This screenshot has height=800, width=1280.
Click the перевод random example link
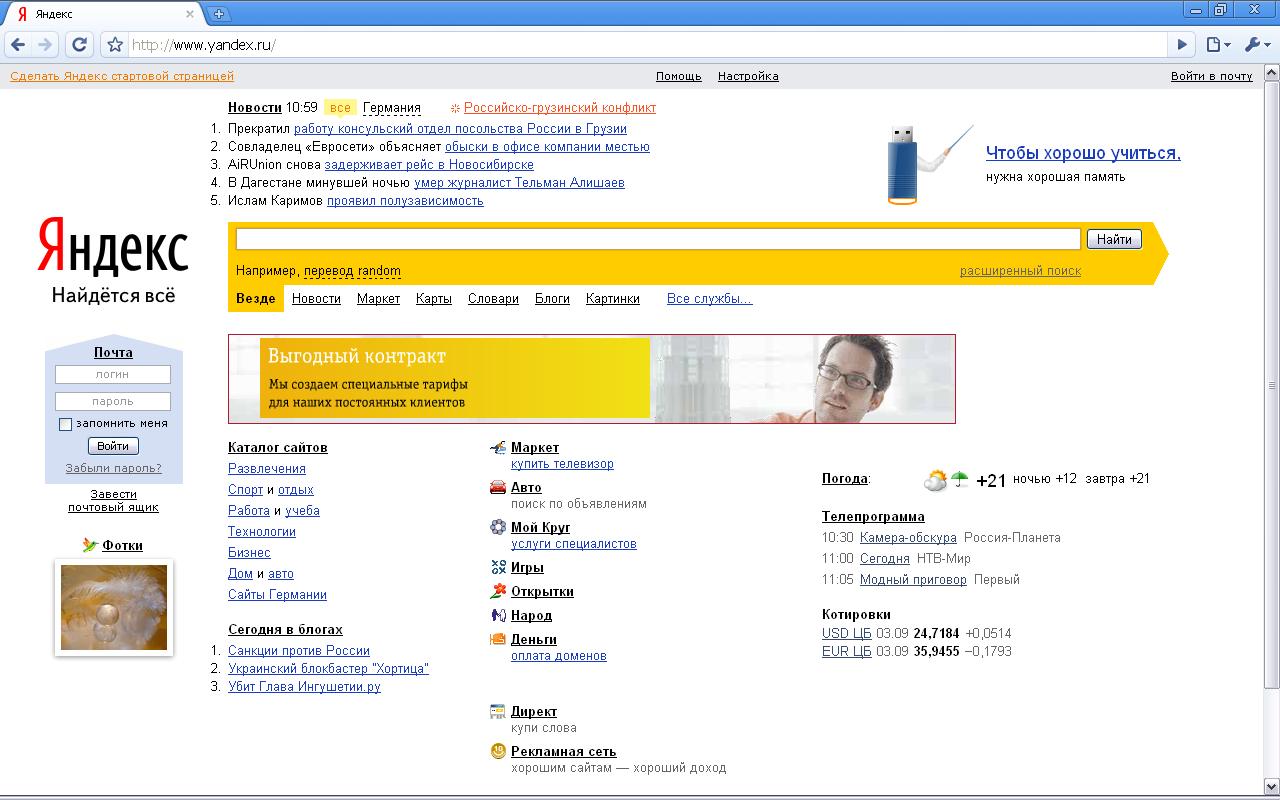[x=352, y=270]
